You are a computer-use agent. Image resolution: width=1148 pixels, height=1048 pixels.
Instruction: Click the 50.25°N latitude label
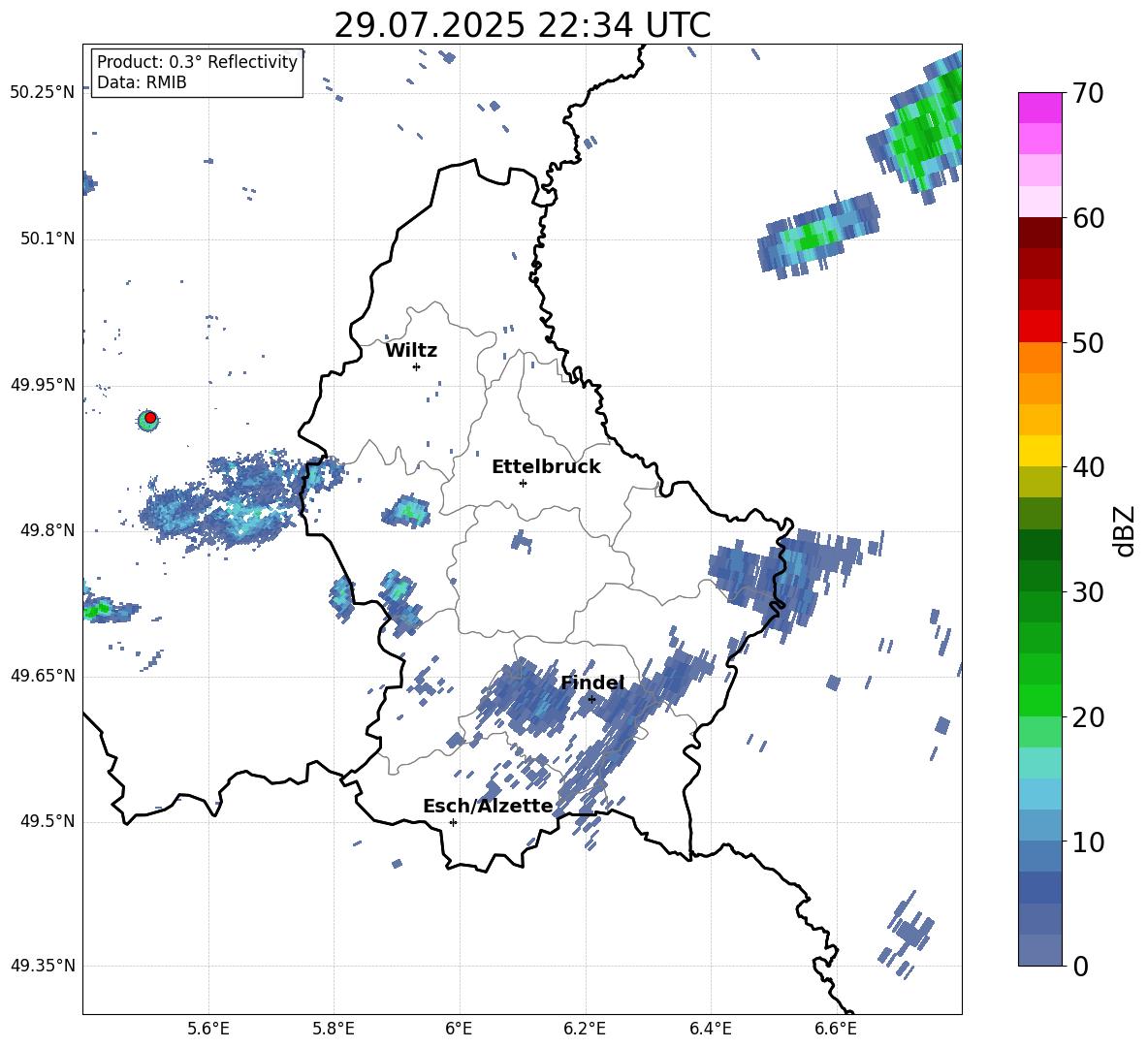[43, 92]
